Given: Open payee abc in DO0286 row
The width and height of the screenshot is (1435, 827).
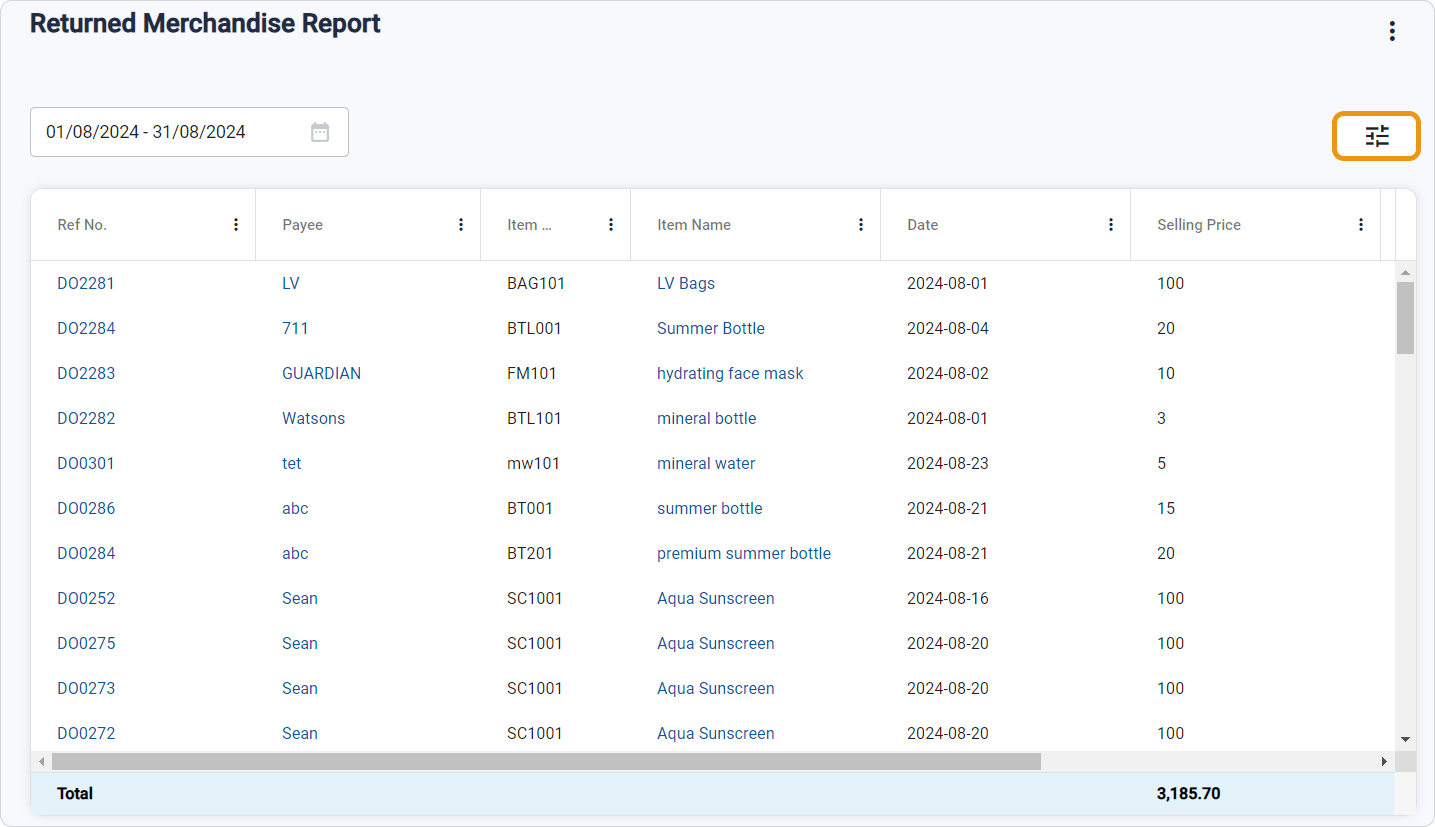Looking at the screenshot, I should click(x=295, y=508).
